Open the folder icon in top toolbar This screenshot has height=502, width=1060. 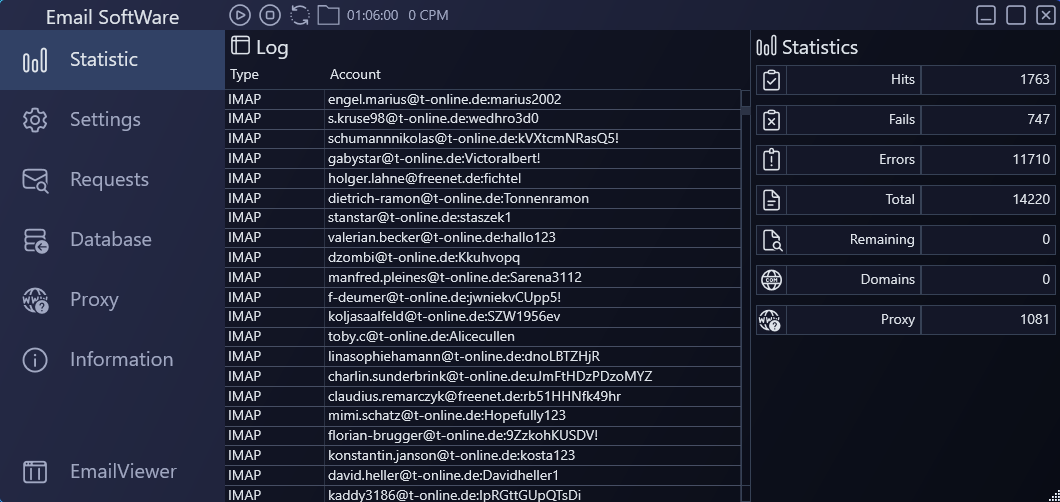tap(328, 15)
